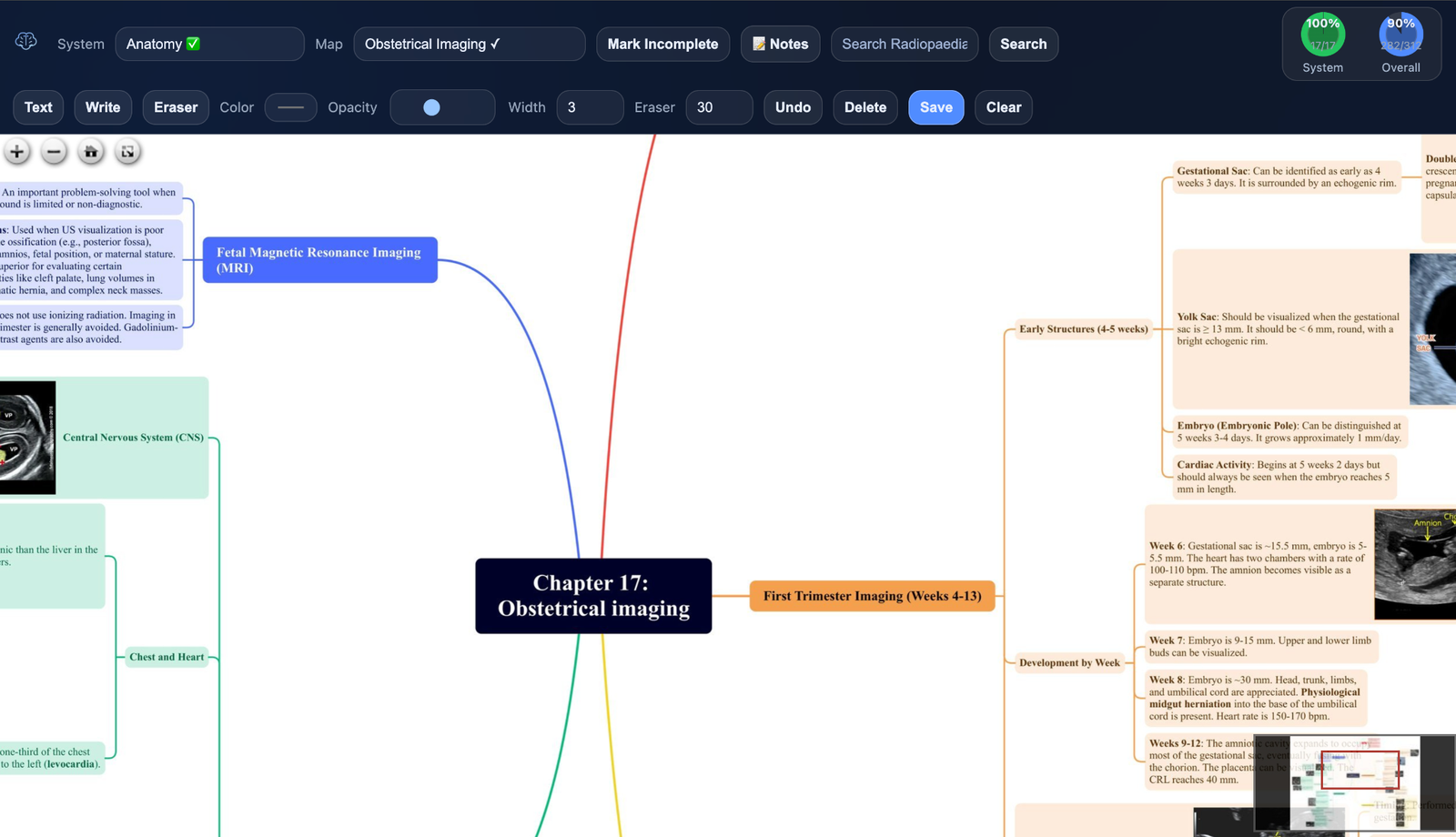
Task: Undo the last drawing stroke
Action: click(x=793, y=107)
